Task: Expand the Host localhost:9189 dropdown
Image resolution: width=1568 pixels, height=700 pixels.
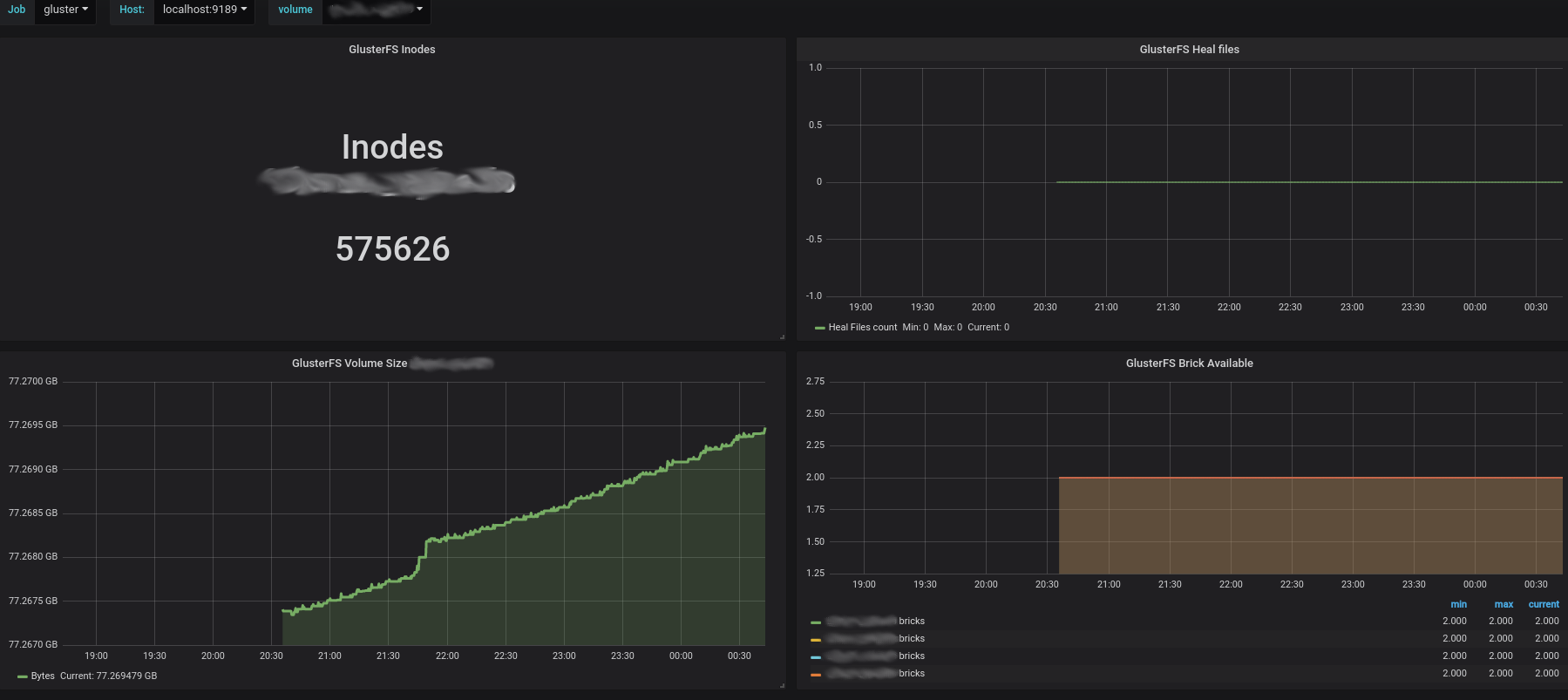Action: [204, 10]
